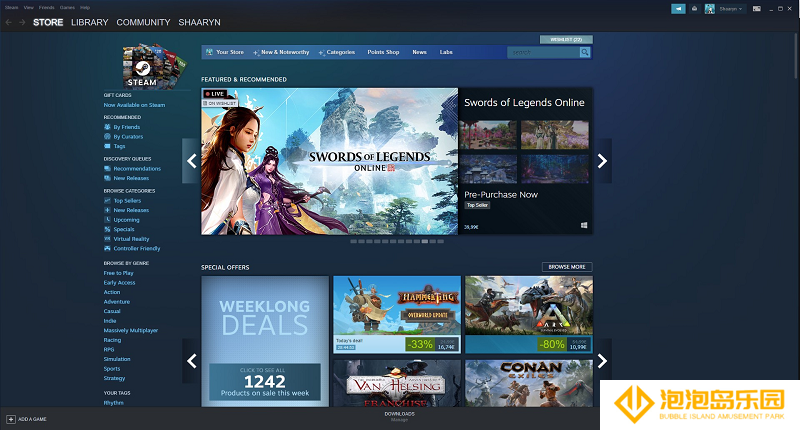
Task: Open the Weeklong Deals tile
Action: [265, 341]
